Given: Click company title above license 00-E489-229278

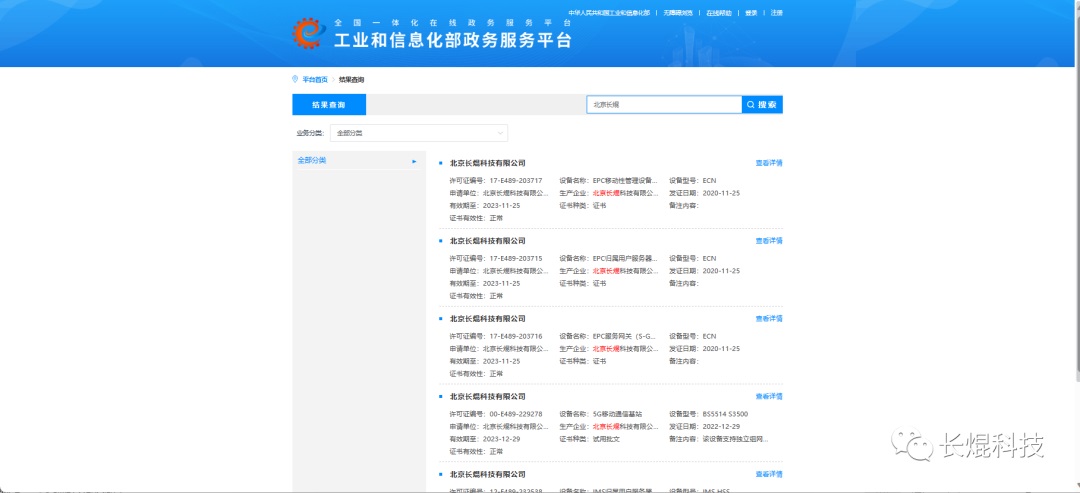Looking at the screenshot, I should point(487,397).
